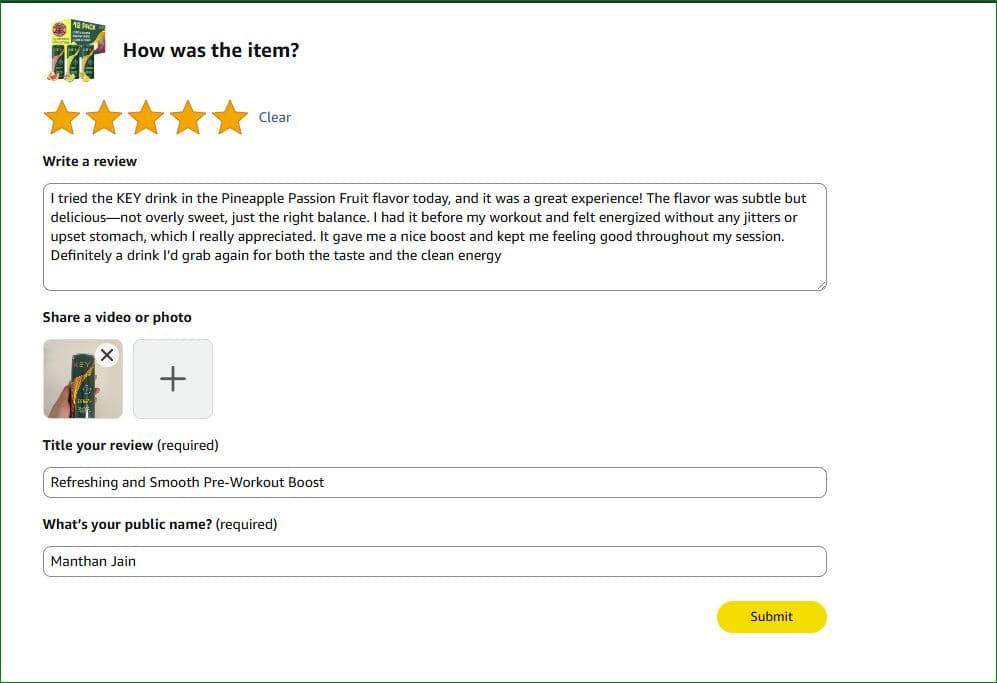Click the 'What's your public name?' label
The image size is (997, 683).
pyautogui.click(x=127, y=524)
